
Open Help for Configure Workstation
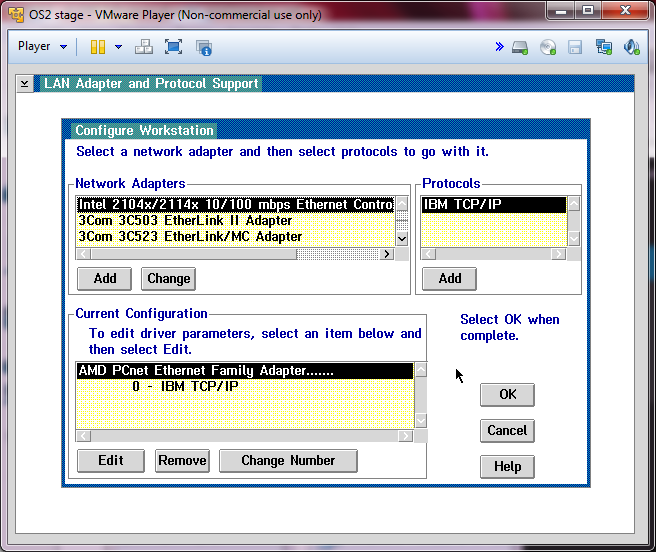507,467
